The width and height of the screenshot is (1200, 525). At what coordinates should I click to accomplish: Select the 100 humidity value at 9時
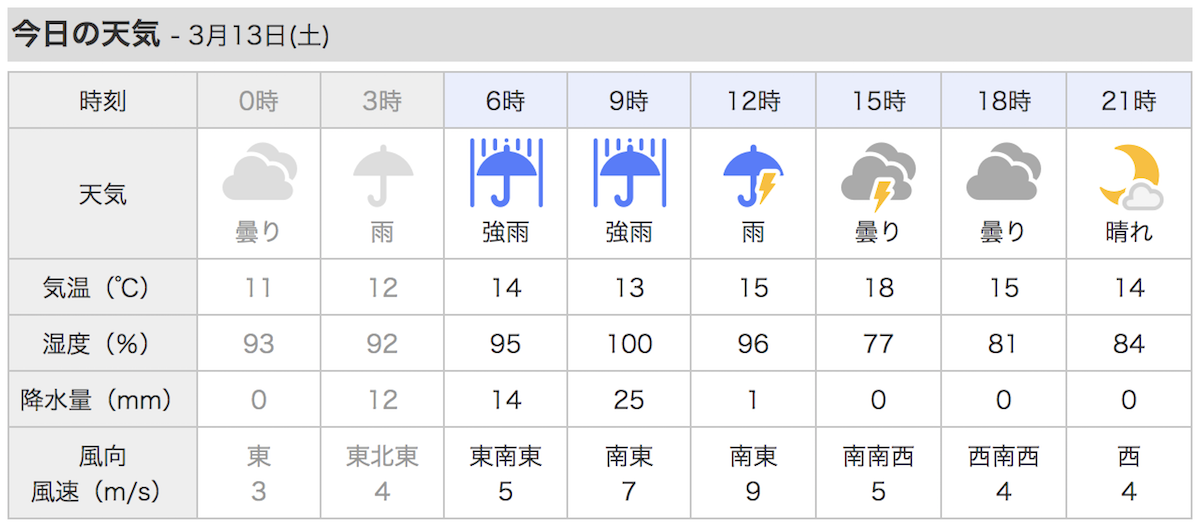coord(629,344)
